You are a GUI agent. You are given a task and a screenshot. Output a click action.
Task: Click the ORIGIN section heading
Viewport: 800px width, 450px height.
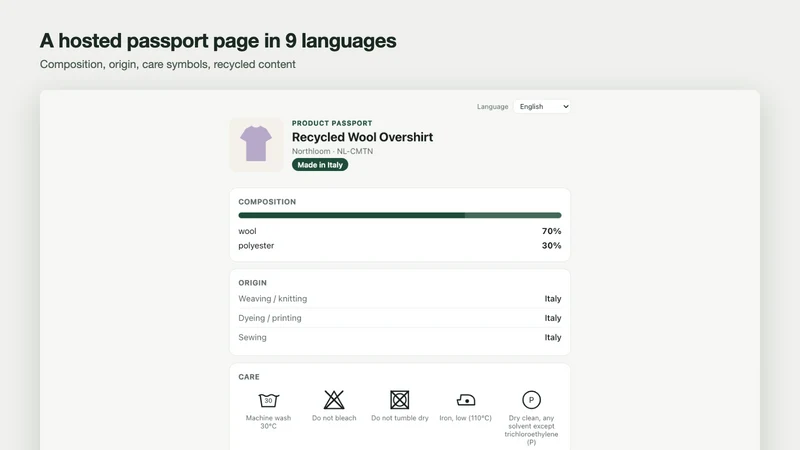(x=252, y=283)
